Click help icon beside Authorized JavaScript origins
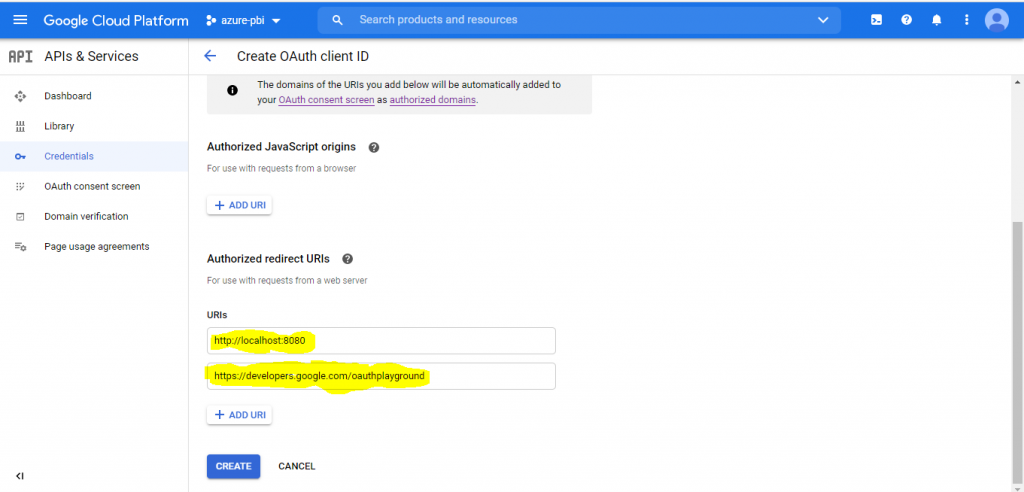Image resolution: width=1024 pixels, height=492 pixels. point(374,147)
